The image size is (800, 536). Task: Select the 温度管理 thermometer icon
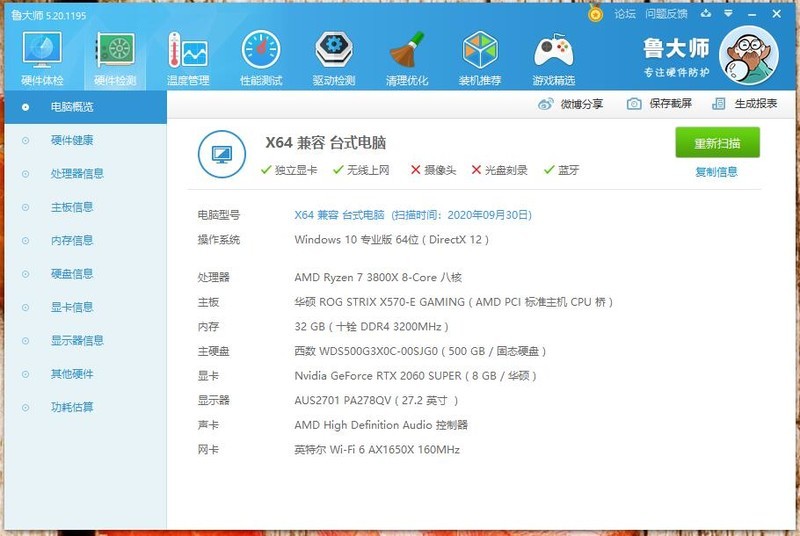188,58
